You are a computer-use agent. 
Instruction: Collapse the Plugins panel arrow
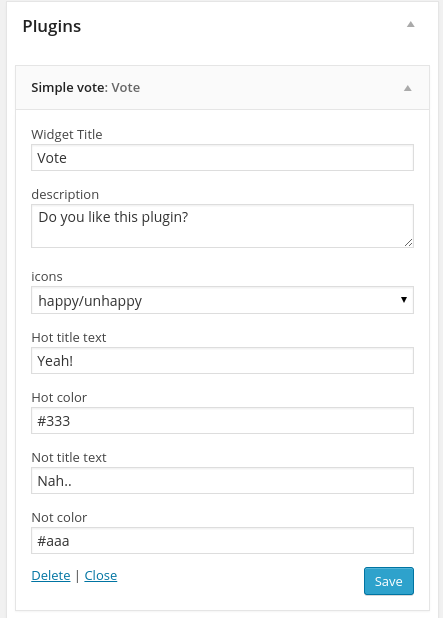pyautogui.click(x=410, y=24)
